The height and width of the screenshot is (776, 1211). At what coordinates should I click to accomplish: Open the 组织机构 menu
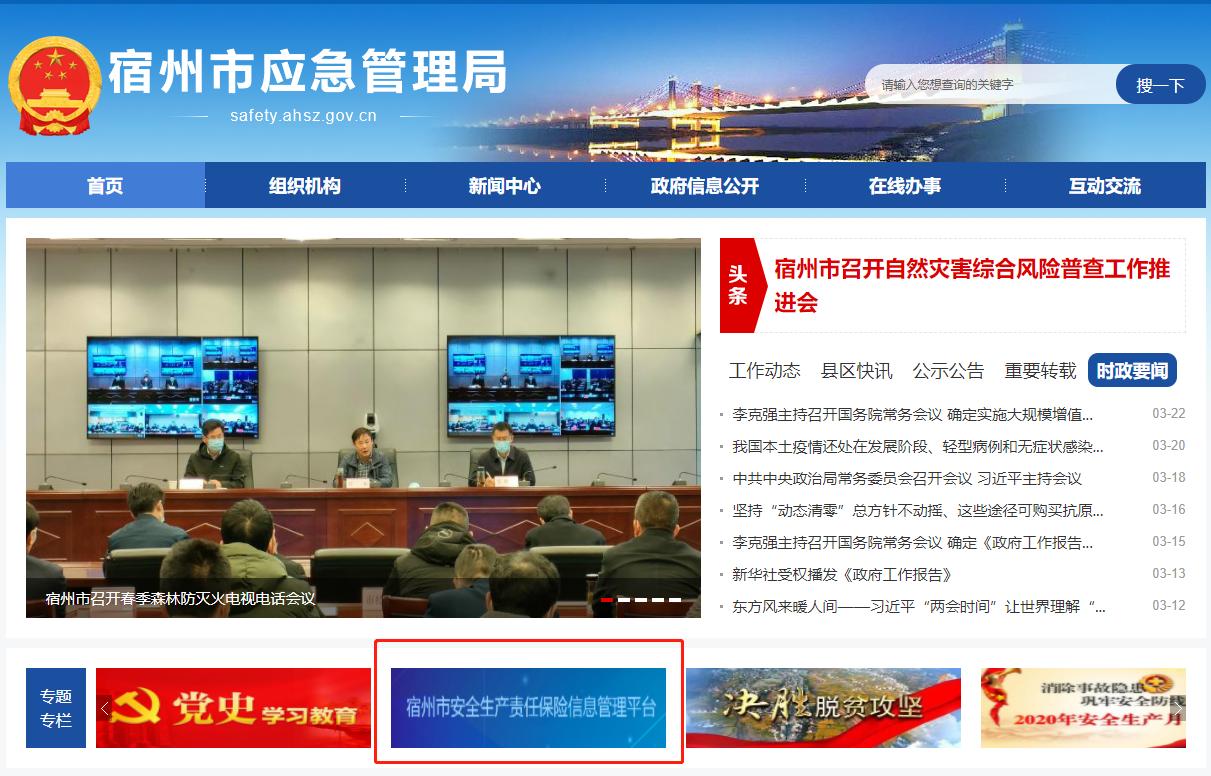pos(304,185)
